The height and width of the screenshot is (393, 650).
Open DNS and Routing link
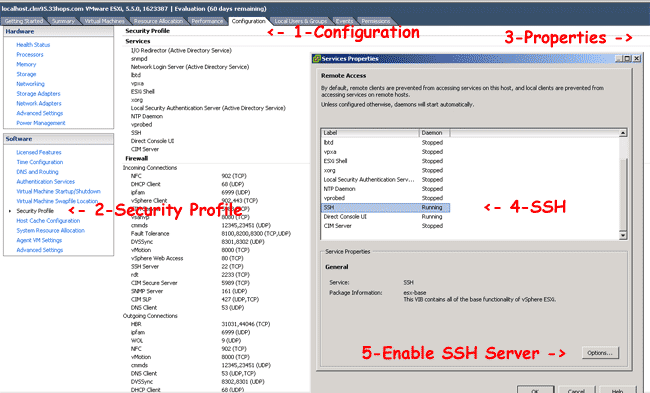pyautogui.click(x=37, y=172)
